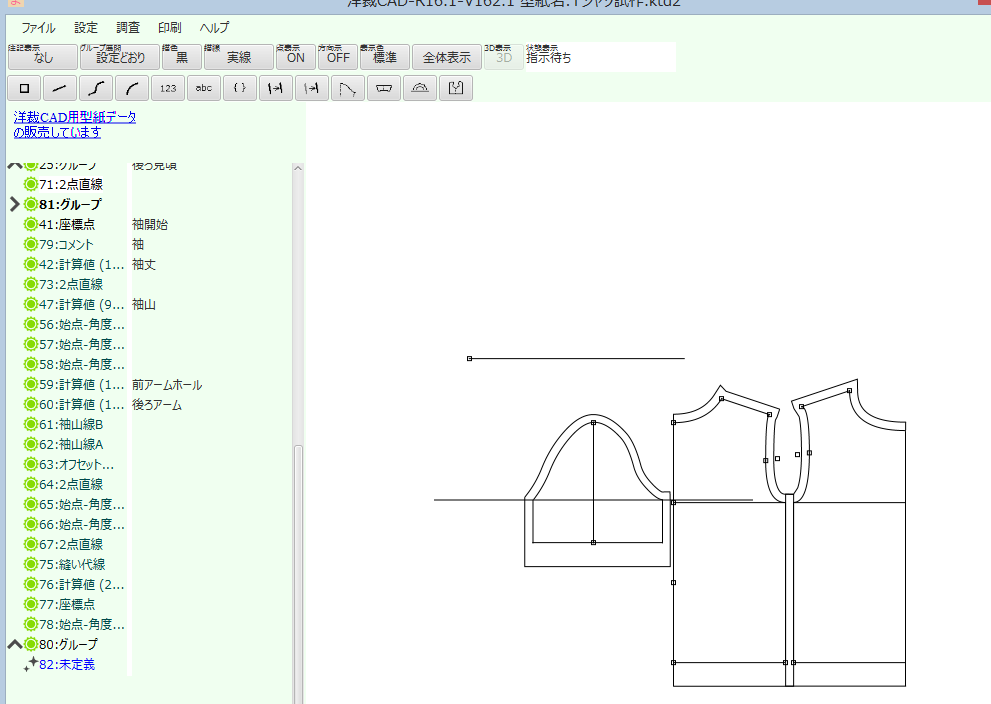Open the ファイル menu
991x704 pixels.
click(38, 28)
